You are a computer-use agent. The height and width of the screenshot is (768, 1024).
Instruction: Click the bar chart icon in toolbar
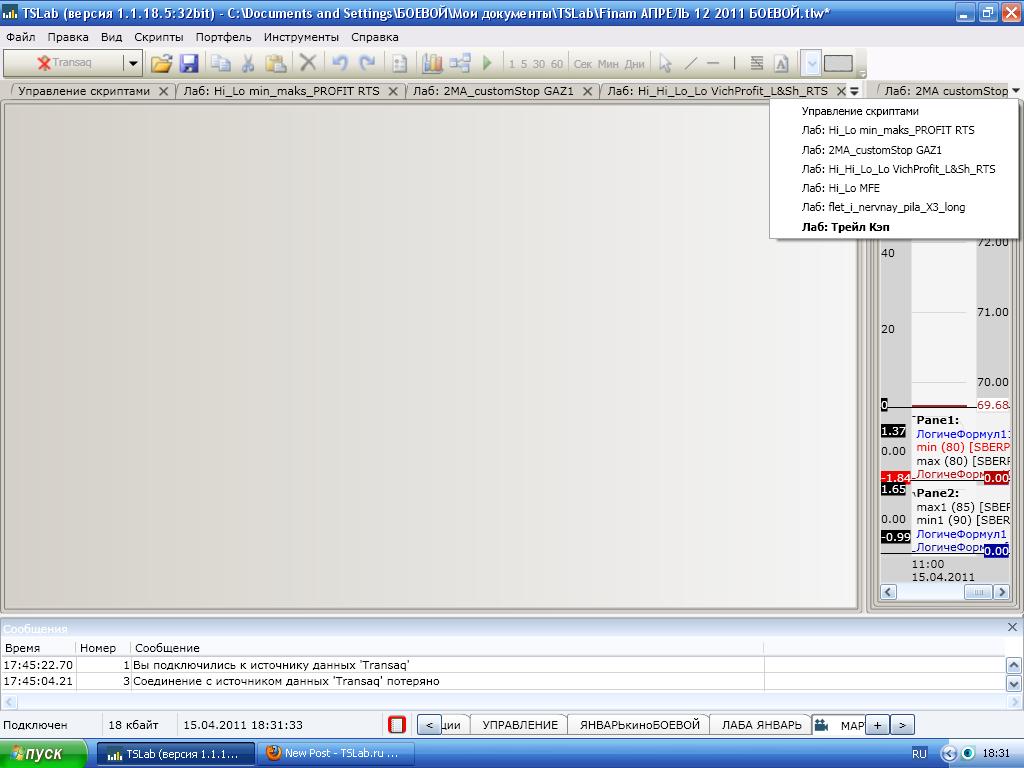[432, 63]
